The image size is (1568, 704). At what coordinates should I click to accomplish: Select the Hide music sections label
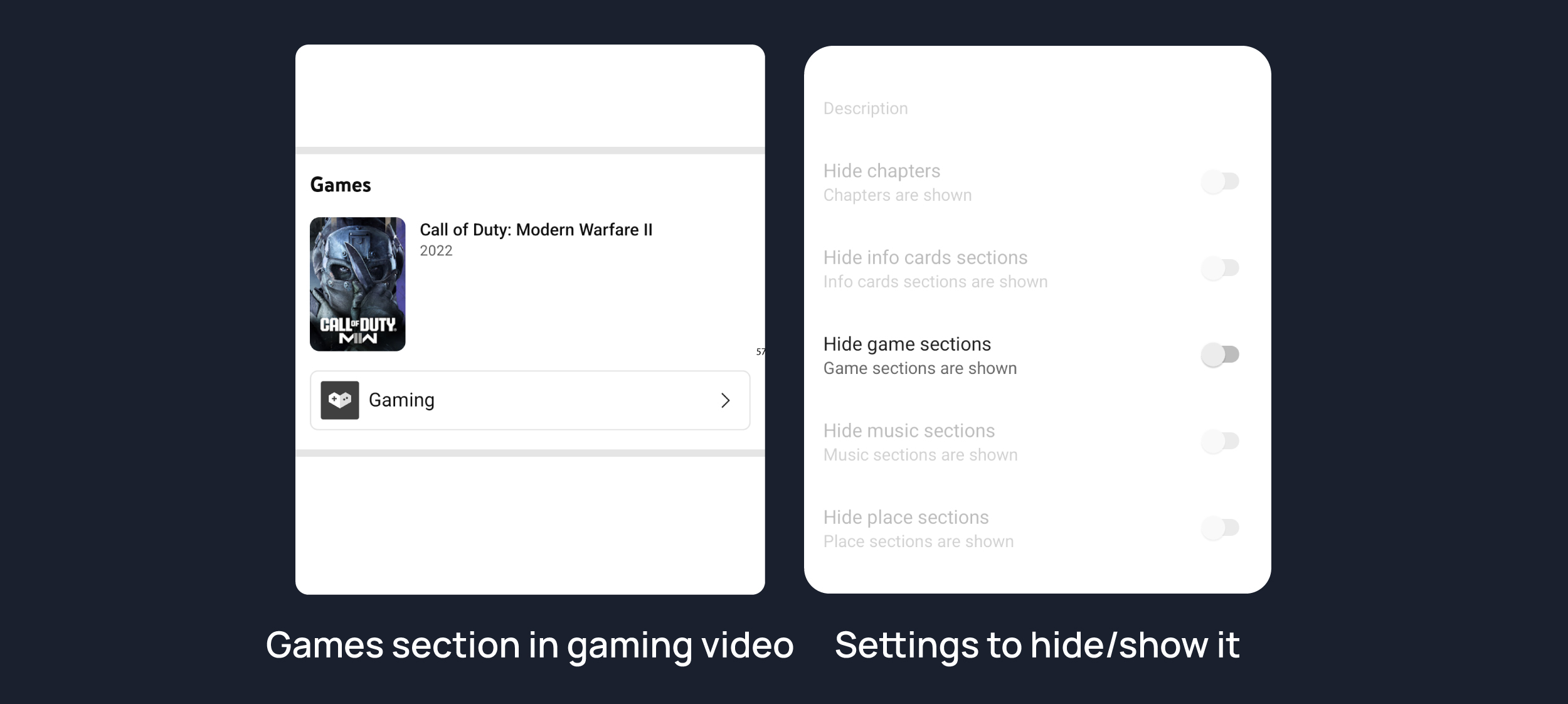[x=909, y=430]
